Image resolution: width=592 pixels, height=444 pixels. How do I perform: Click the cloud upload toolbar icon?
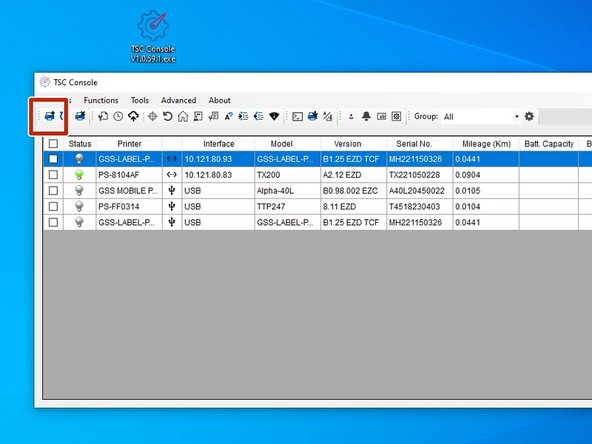[133, 116]
